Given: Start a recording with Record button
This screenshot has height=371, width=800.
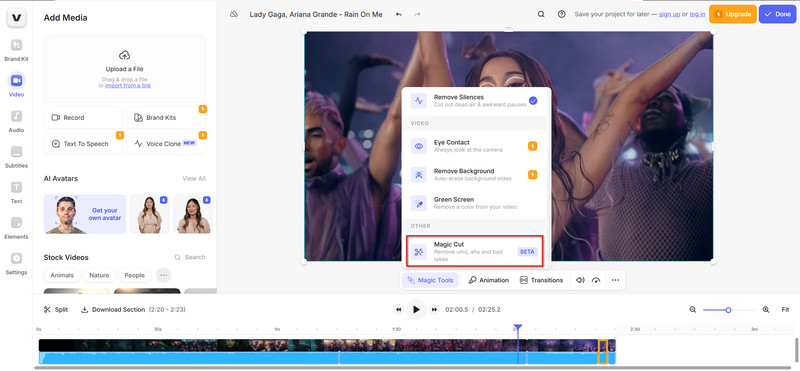Looking at the screenshot, I should click(83, 117).
